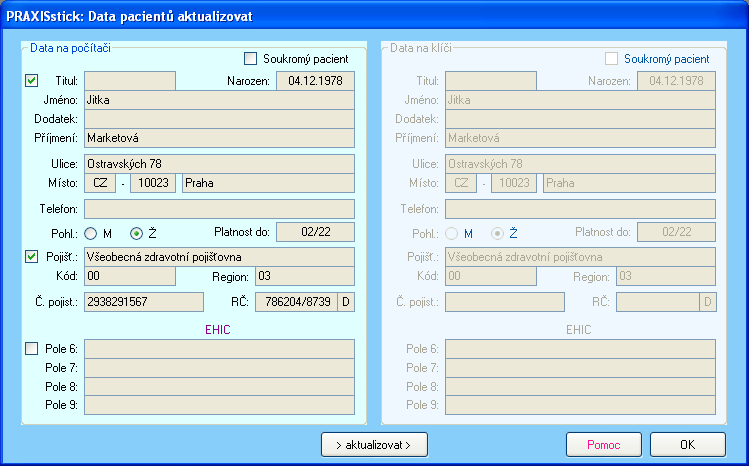Open Pomoc help button
Image resolution: width=749 pixels, height=466 pixels.
603,443
